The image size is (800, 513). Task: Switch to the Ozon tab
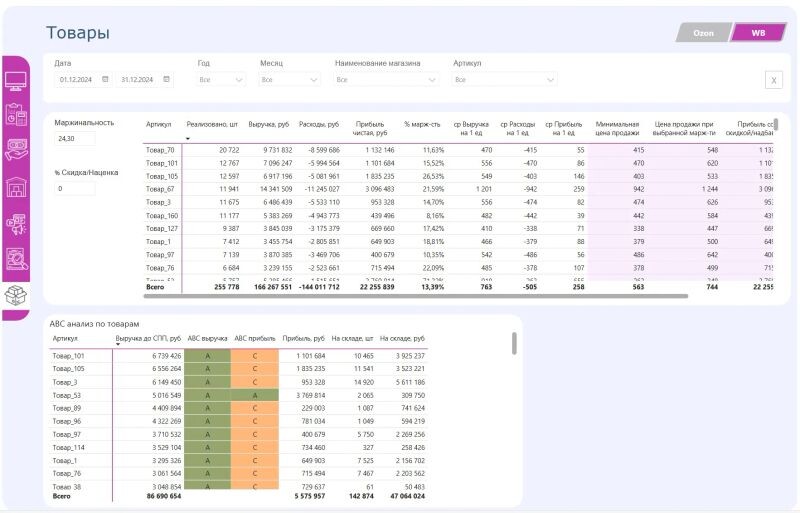click(x=704, y=33)
